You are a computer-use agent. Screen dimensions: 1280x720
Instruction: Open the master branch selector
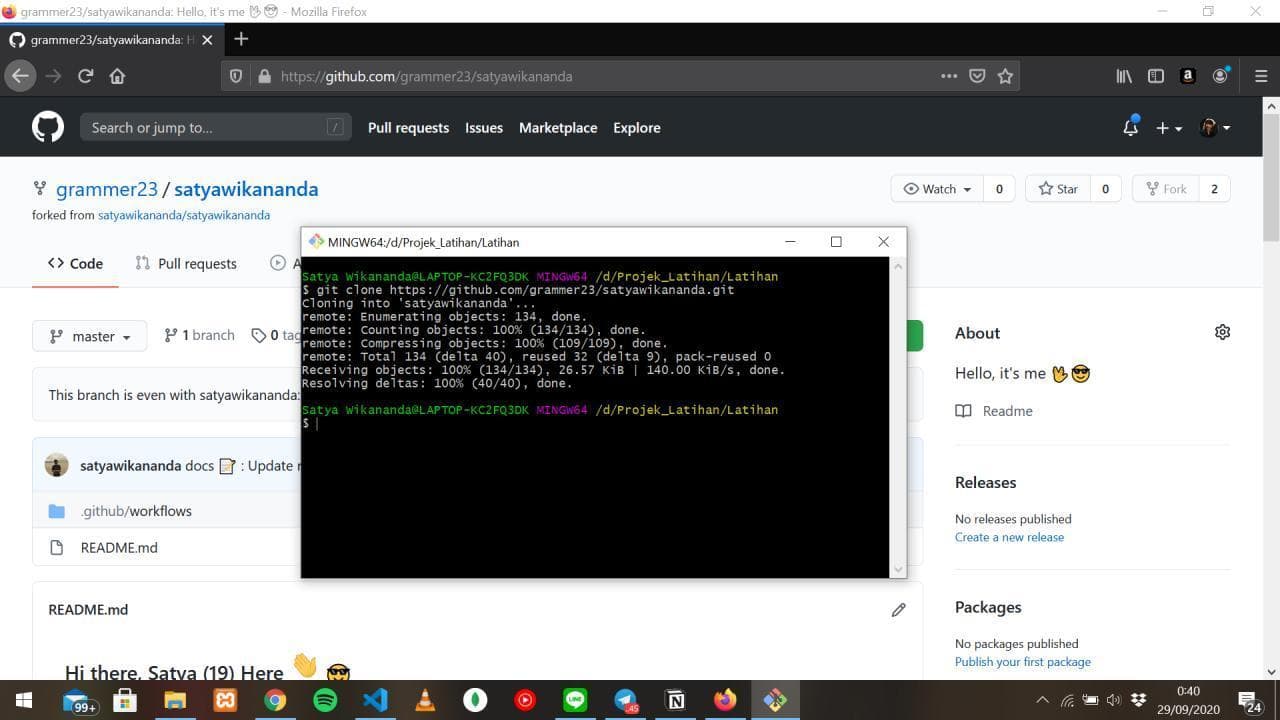click(90, 336)
